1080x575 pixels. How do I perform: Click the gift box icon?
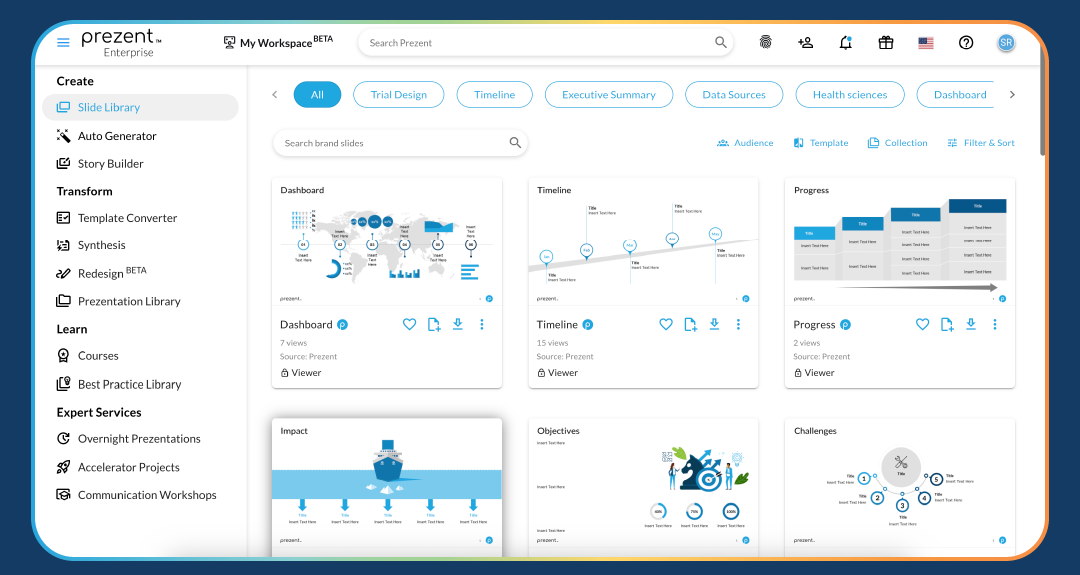(886, 43)
